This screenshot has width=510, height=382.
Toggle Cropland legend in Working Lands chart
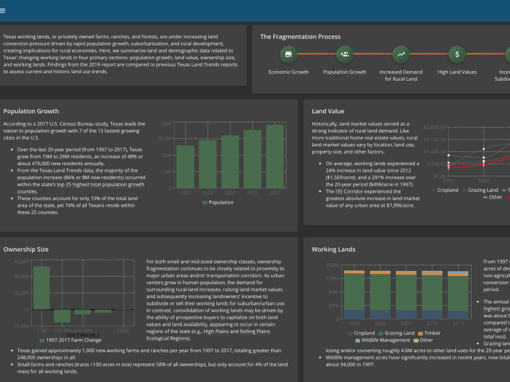[x=361, y=333]
